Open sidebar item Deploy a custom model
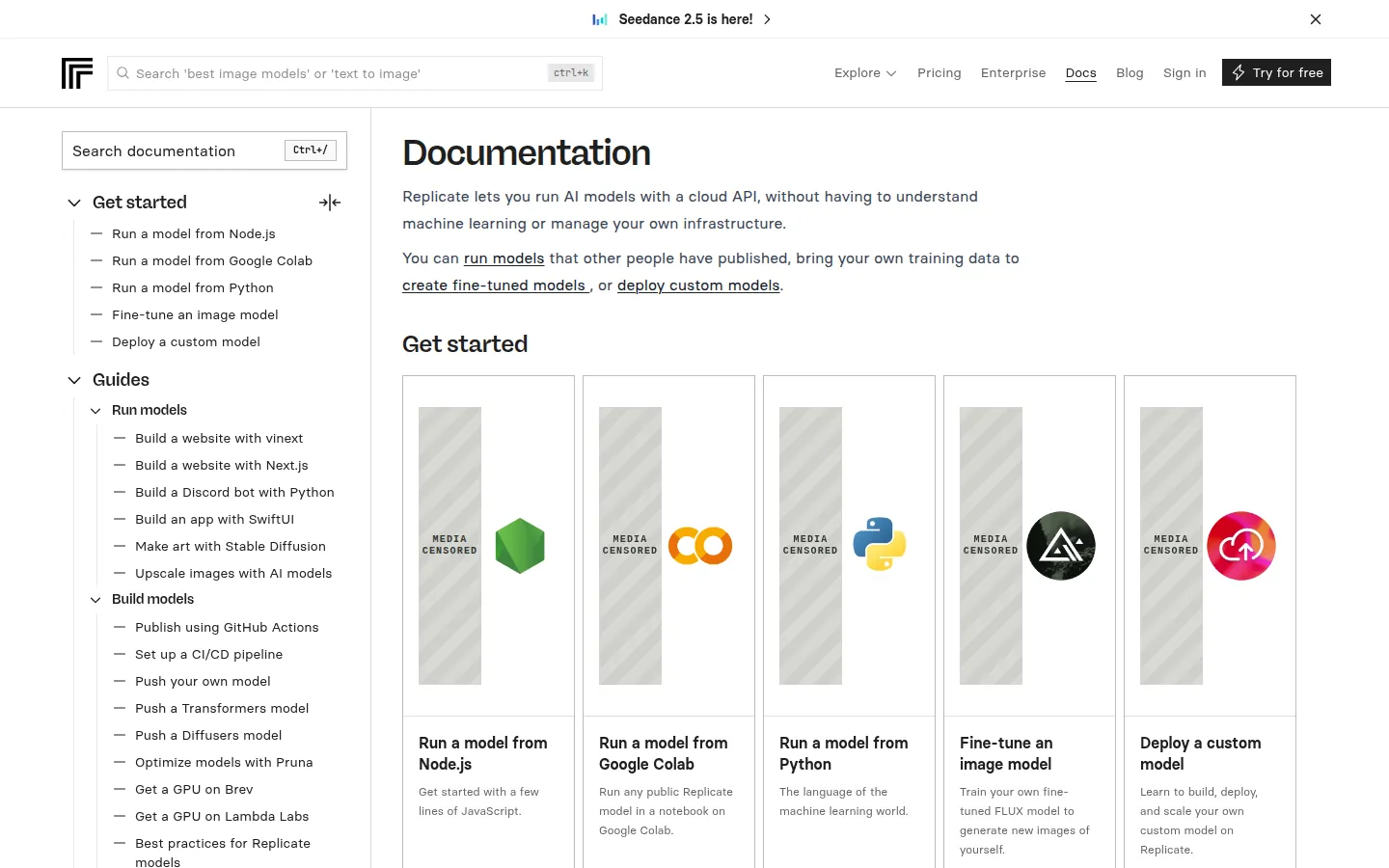This screenshot has height=868, width=1389. [186, 341]
